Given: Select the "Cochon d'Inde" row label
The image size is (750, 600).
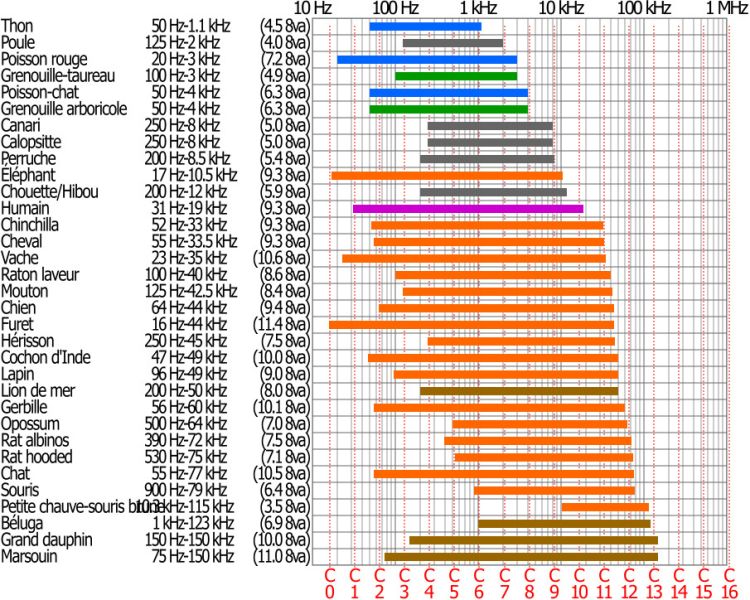Looking at the screenshot, I should click(x=43, y=358).
